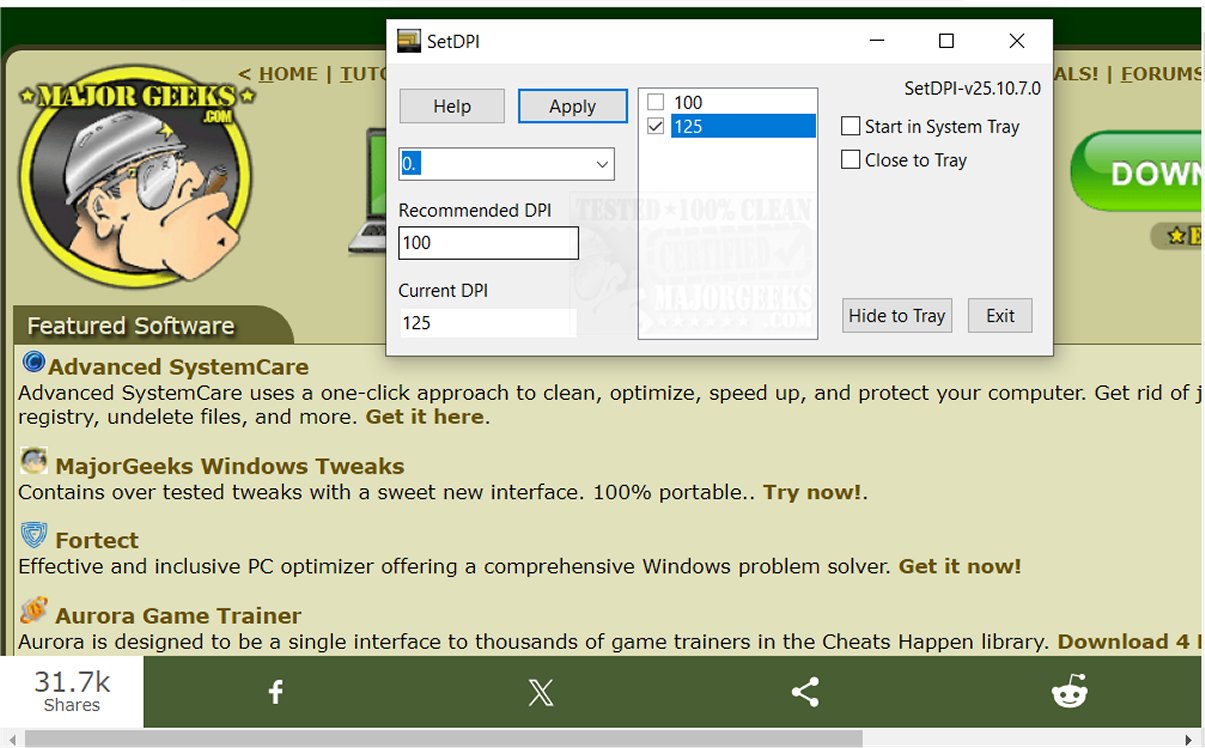Click the Fortect shield icon
This screenshot has height=748, width=1205.
click(33, 536)
